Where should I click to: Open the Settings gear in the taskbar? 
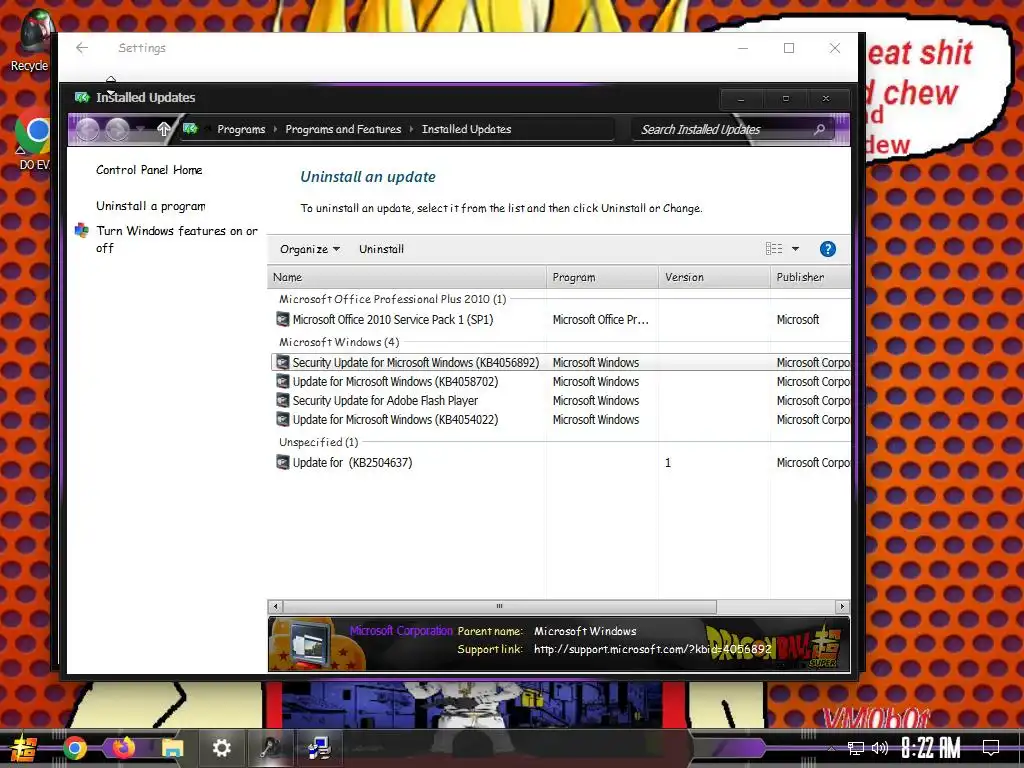click(x=221, y=748)
